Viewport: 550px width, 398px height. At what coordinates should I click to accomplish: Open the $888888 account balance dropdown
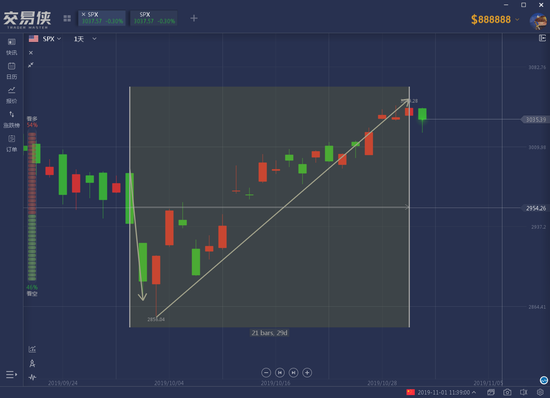pos(495,19)
